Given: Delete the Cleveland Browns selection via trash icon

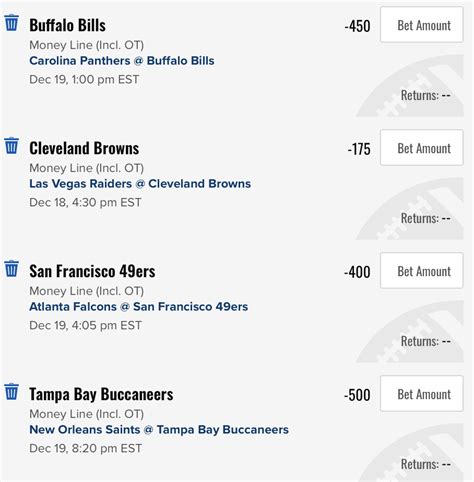Looking at the screenshot, I should coord(11,145).
